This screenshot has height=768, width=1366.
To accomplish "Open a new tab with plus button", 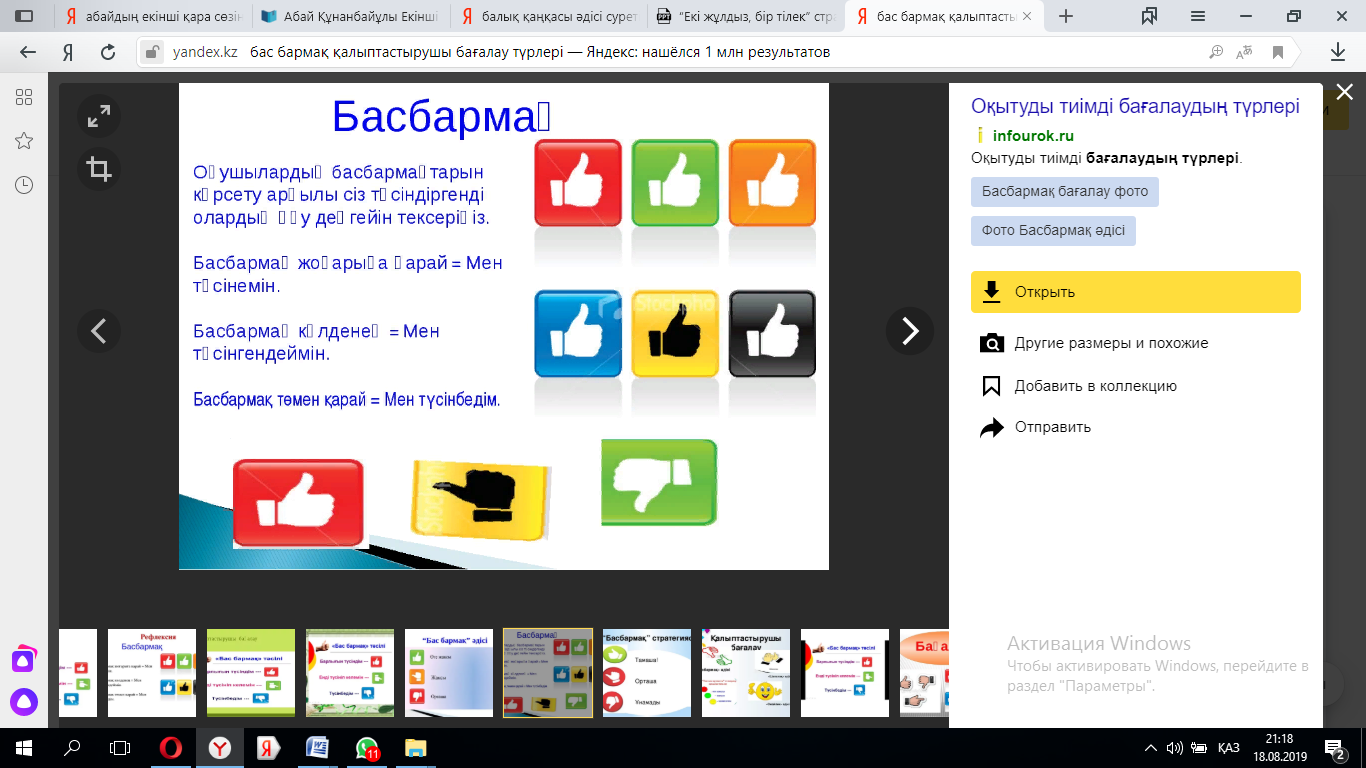I will 1066,16.
